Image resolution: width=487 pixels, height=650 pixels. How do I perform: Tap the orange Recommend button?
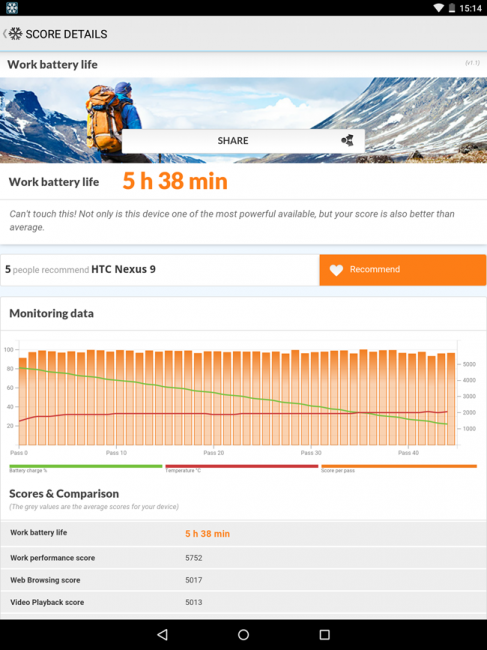click(x=403, y=270)
